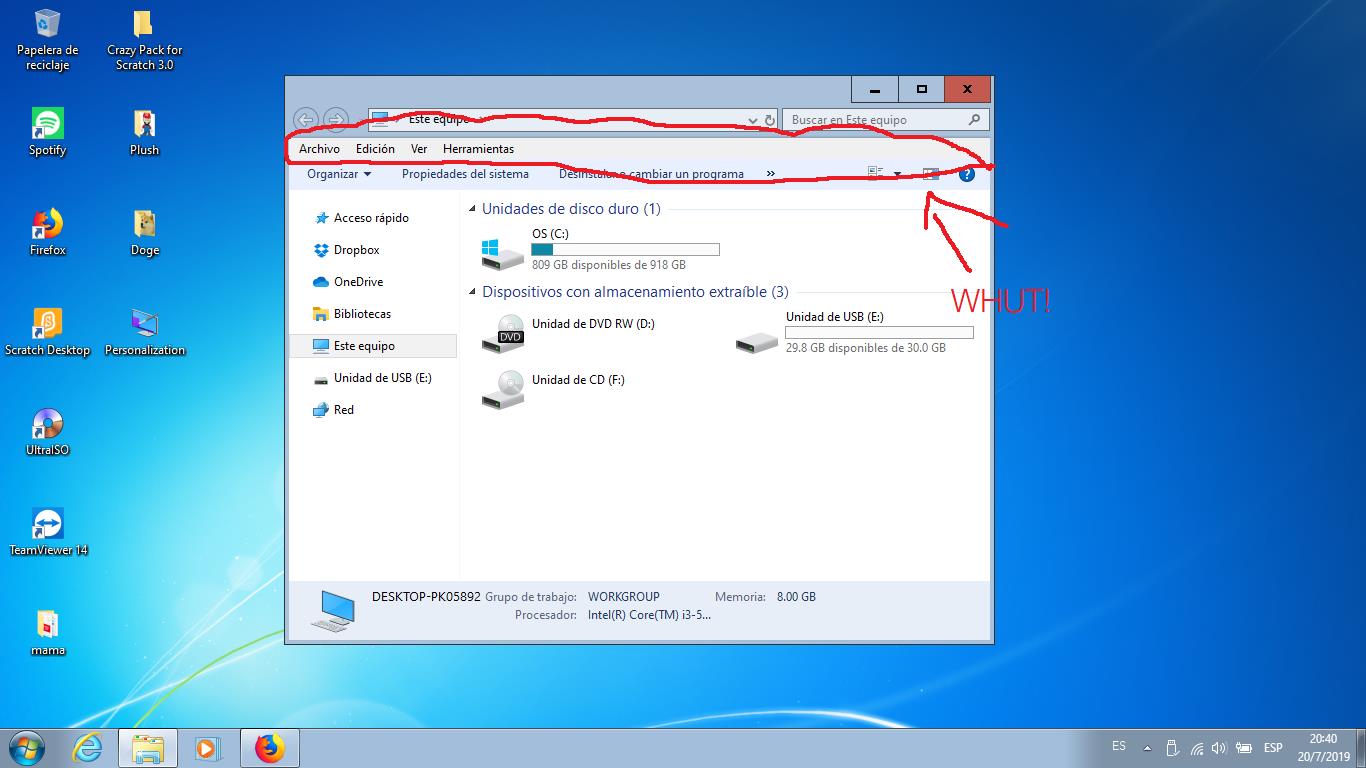Screen dimensions: 1366x768
Task: Select the Unidad de DVD RW (D:) icon
Action: click(x=502, y=333)
